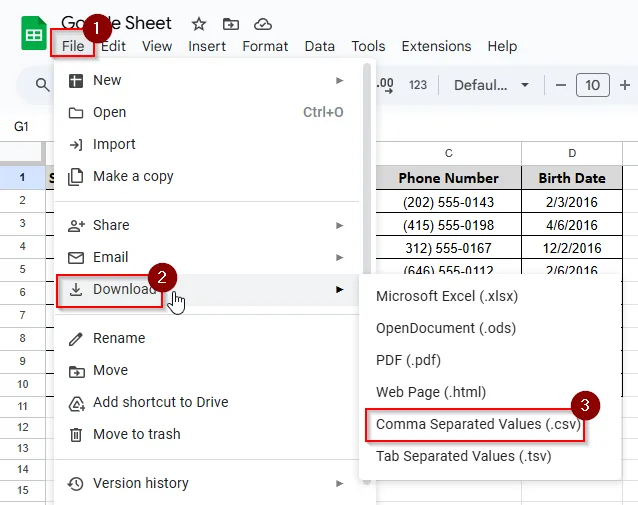
Task: Choose Import from the File menu
Action: pyautogui.click(x=206, y=144)
